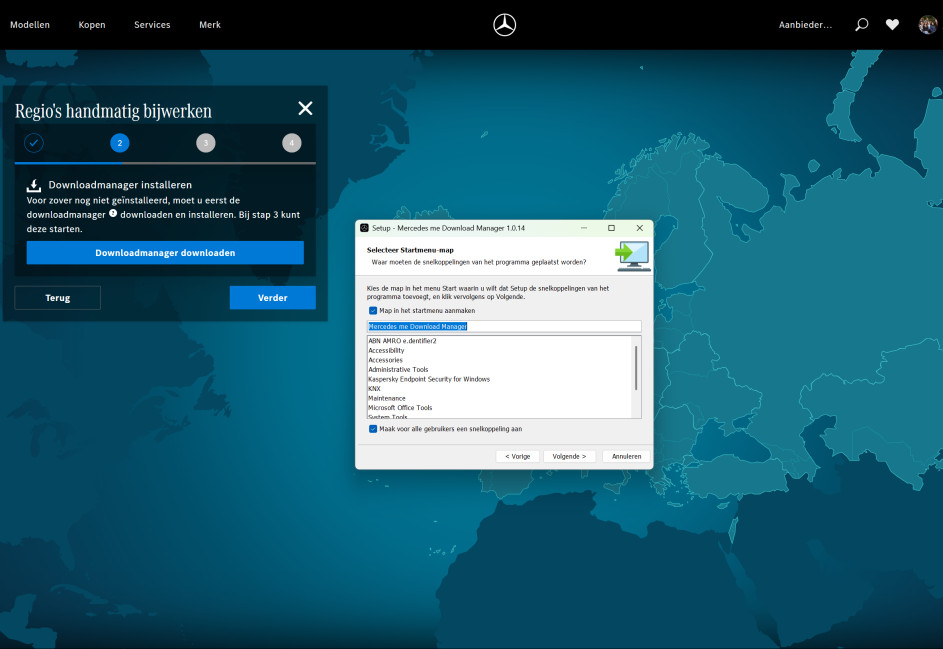Select Administrative Tools in folder list
This screenshot has height=649, width=943.
click(x=398, y=369)
